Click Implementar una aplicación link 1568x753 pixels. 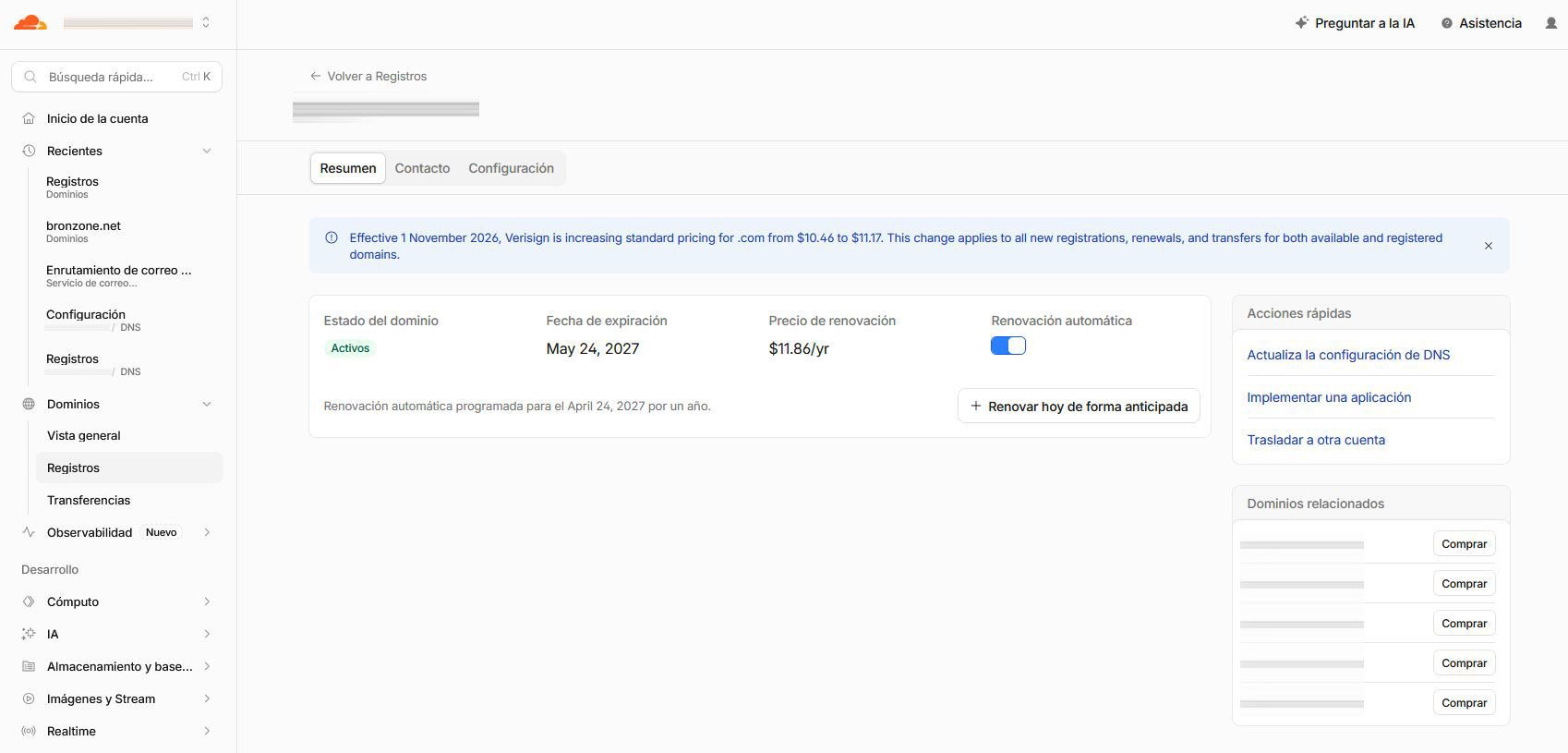tap(1329, 397)
